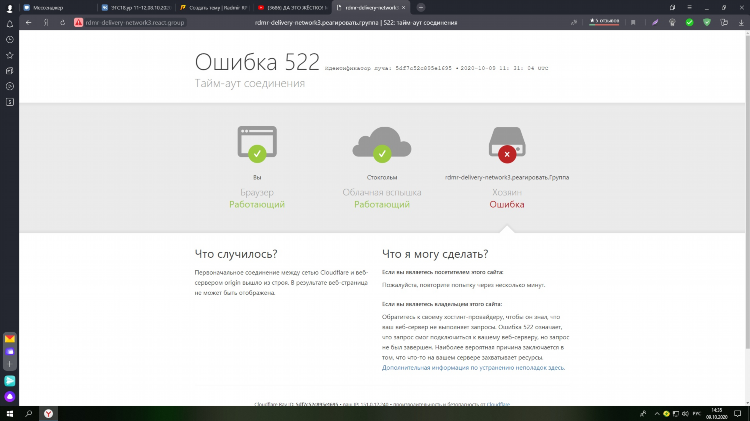Switch to the Radmir forum tab
Screen dimensions: 750x421
(214, 8)
